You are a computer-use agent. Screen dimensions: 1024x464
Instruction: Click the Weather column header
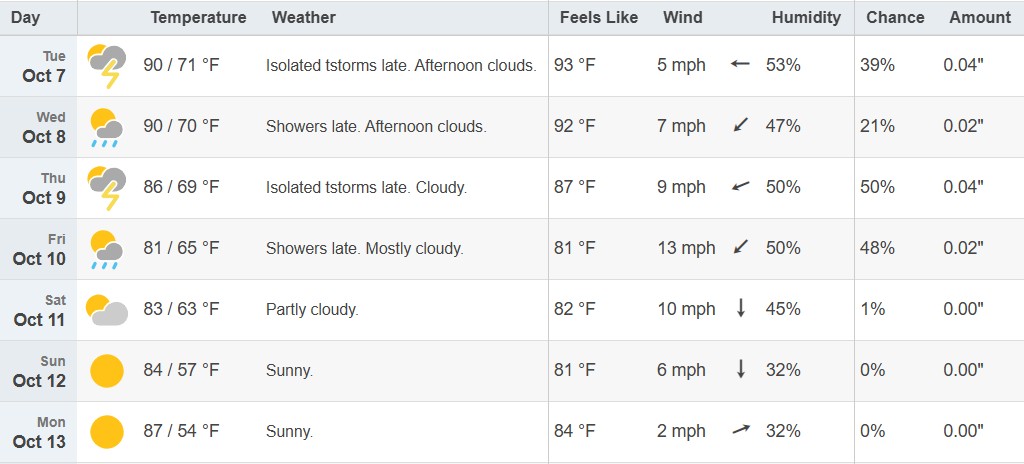tap(304, 17)
